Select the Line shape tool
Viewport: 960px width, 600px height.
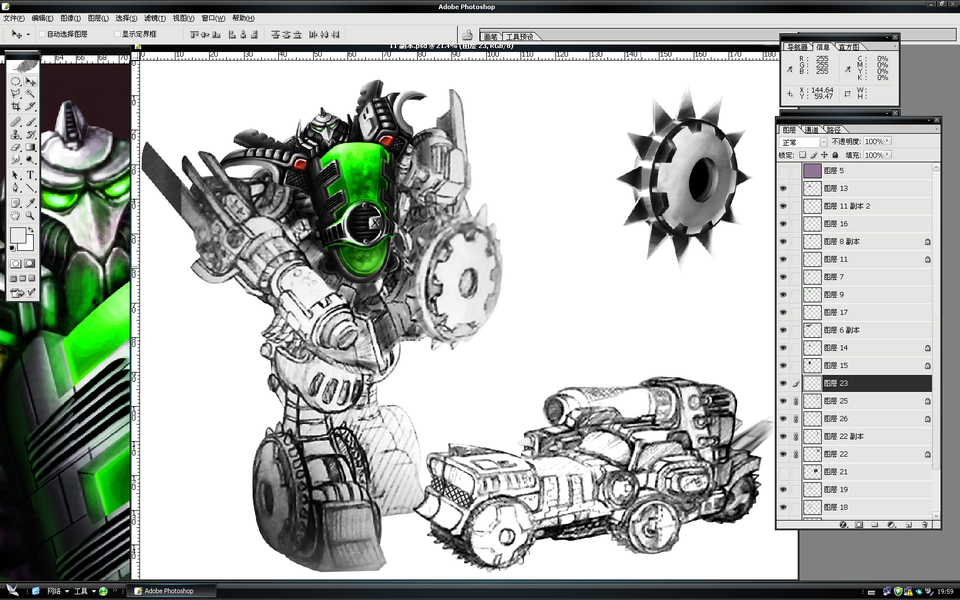coord(30,187)
